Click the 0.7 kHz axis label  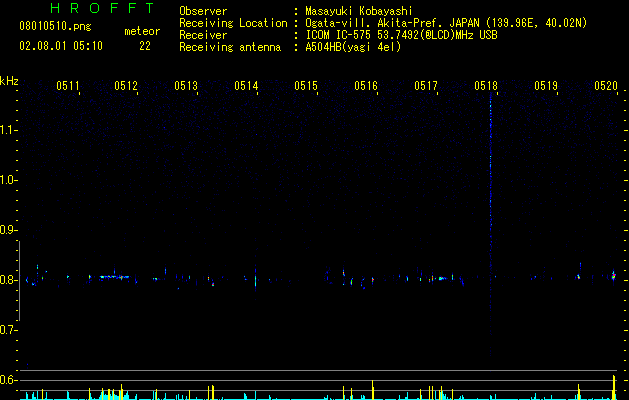pos(8,330)
